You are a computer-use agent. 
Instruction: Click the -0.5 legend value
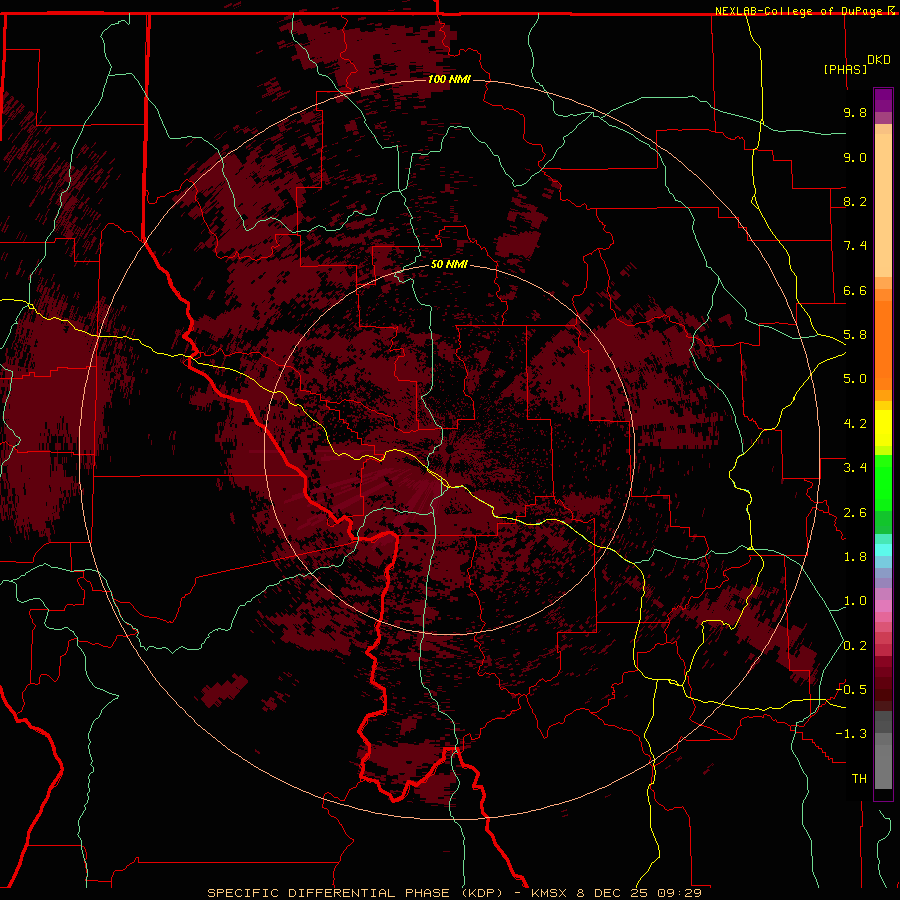[851, 690]
